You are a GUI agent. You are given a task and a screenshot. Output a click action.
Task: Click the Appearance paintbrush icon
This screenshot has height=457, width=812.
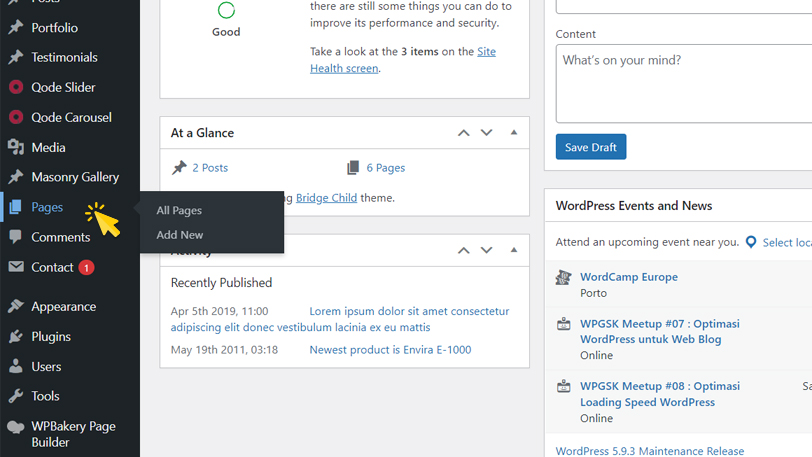[x=15, y=307]
